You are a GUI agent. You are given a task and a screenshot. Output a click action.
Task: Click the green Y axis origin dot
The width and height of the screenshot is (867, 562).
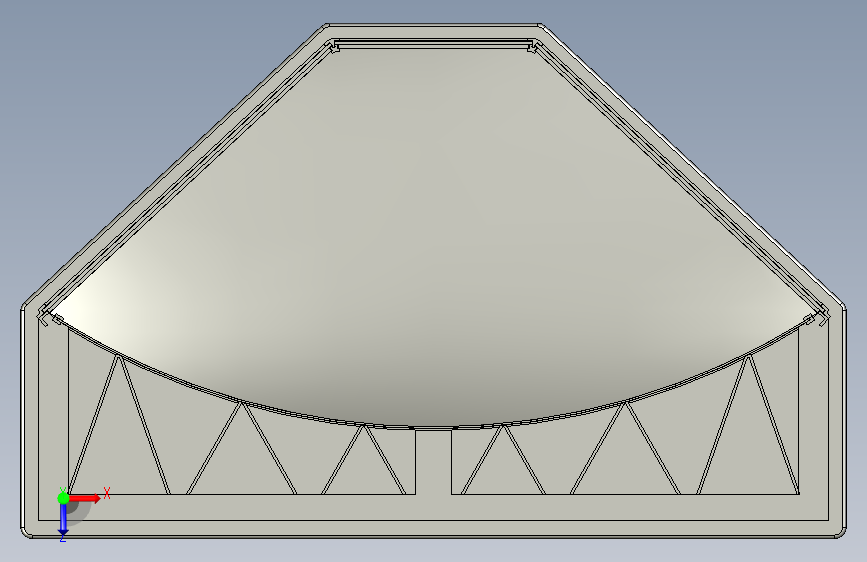[63, 498]
